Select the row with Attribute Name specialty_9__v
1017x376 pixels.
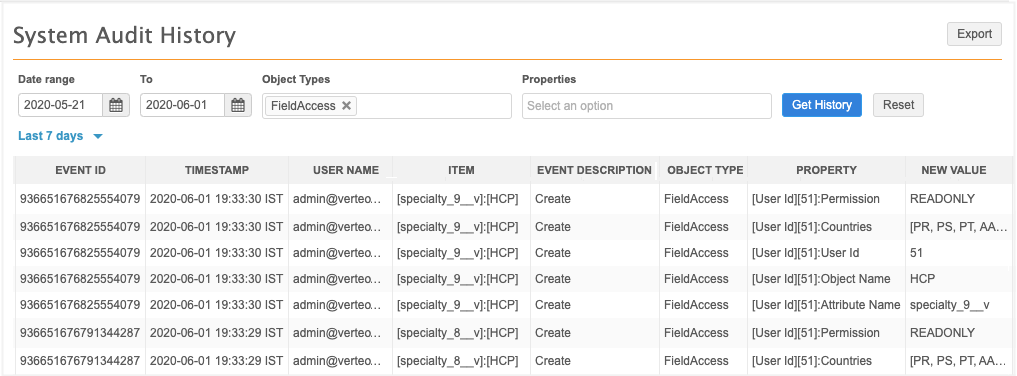514,305
